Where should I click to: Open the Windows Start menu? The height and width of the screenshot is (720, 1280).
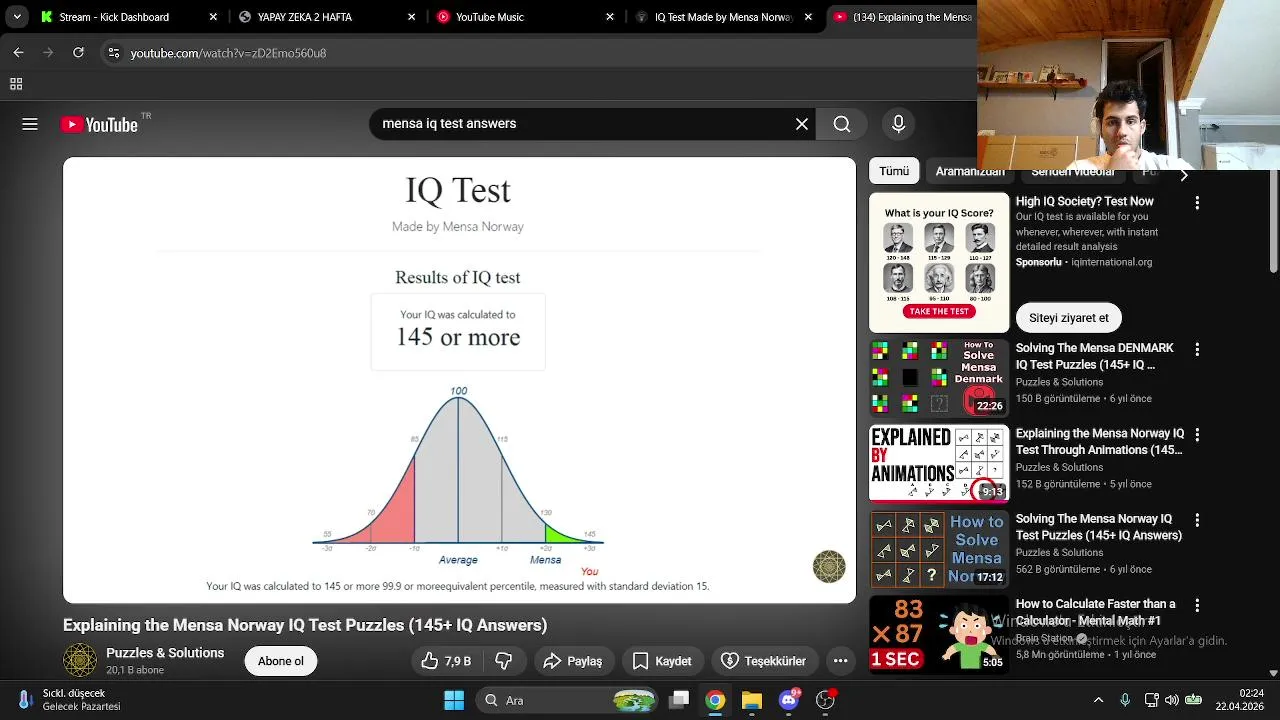pyautogui.click(x=453, y=700)
